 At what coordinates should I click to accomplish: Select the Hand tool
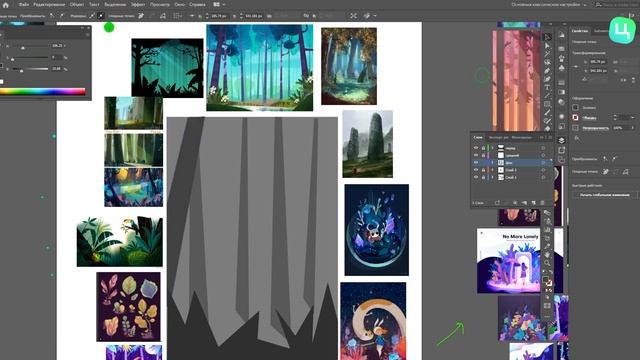(x=547, y=255)
